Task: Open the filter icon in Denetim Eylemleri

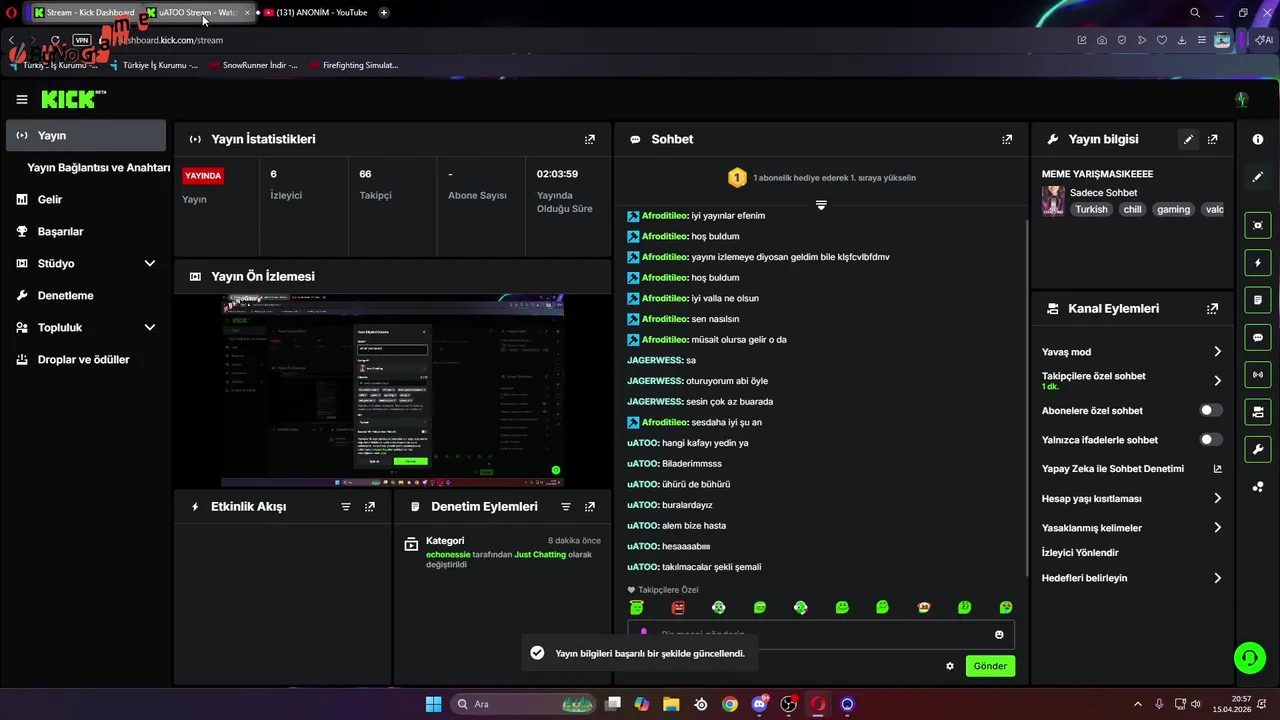Action: pos(566,507)
